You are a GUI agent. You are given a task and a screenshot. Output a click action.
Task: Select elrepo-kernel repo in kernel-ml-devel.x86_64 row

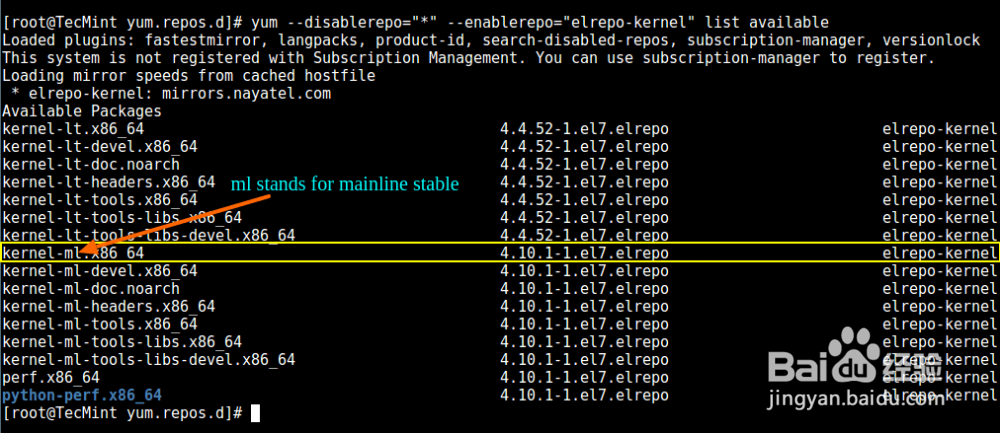tap(940, 271)
